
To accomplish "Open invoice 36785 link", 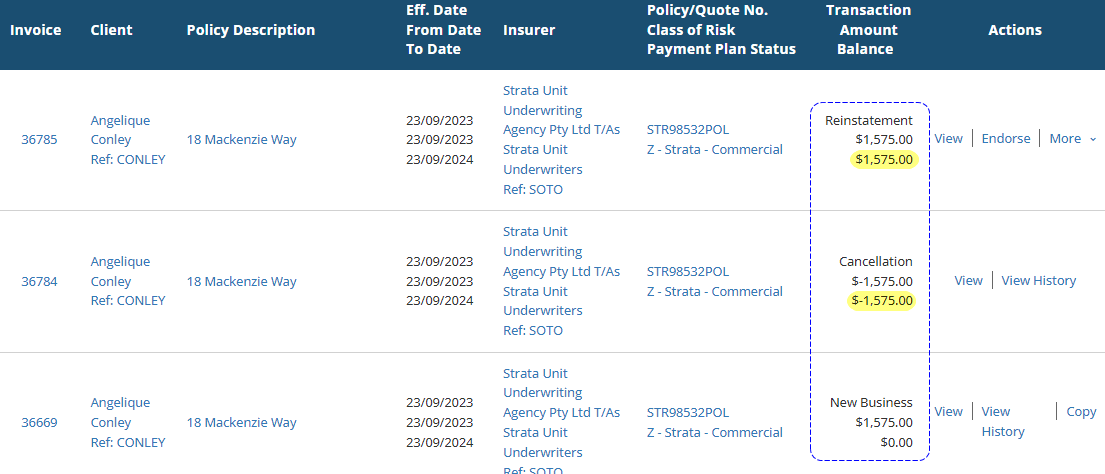I will click(39, 140).
